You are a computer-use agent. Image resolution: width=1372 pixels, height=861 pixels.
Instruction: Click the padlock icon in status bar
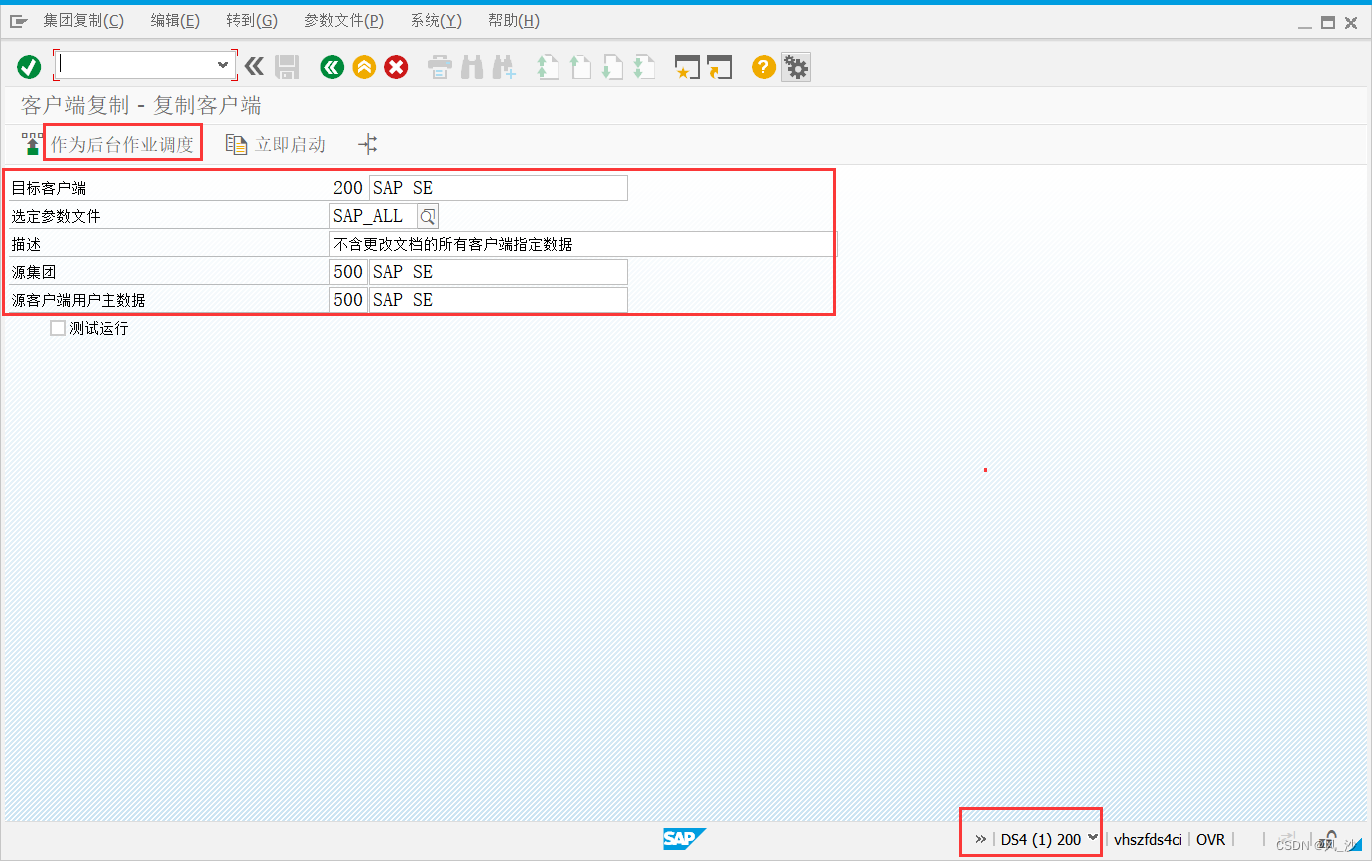click(1330, 839)
